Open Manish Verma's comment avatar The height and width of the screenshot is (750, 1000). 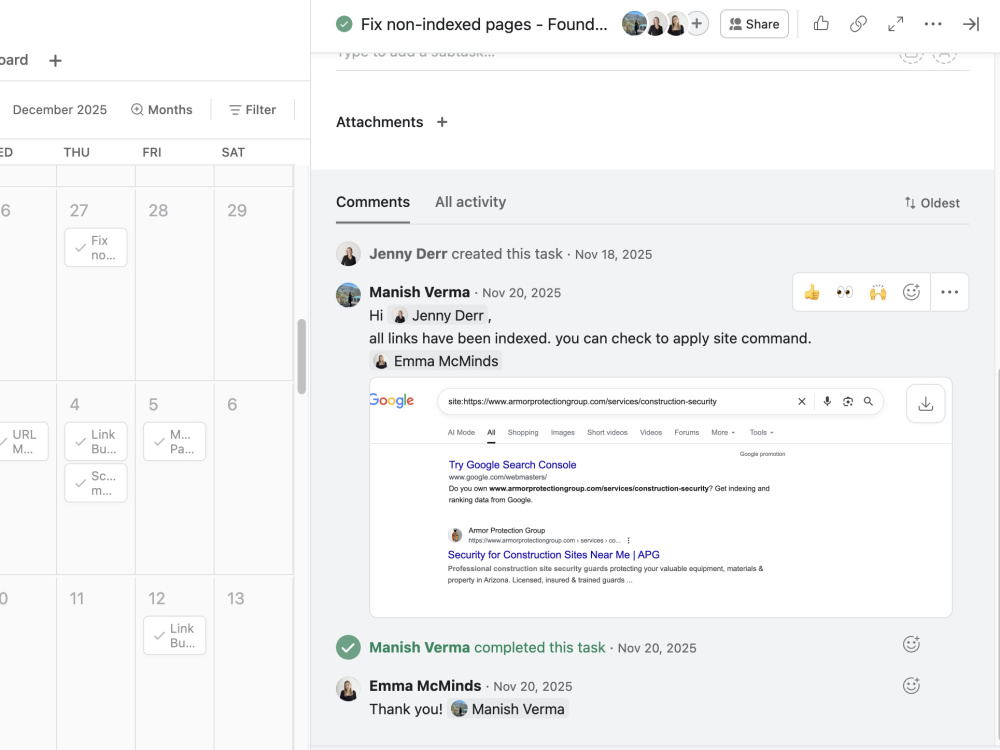tap(348, 295)
